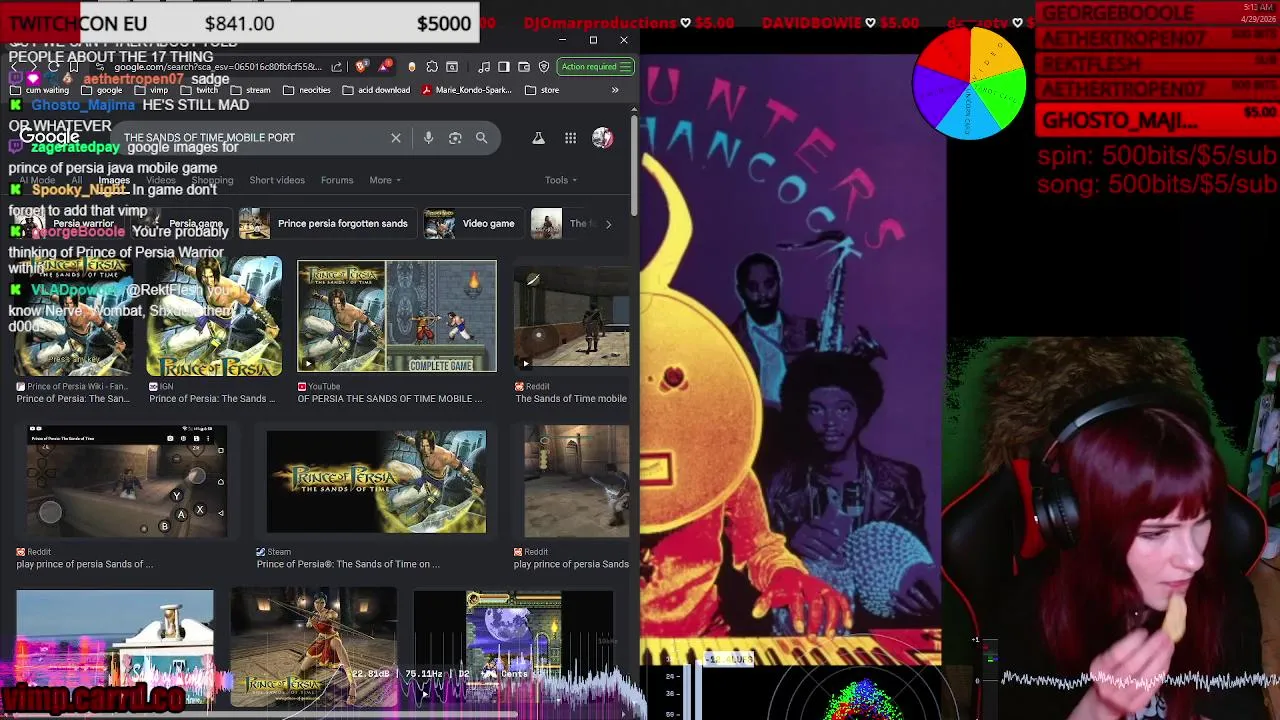Switch to the Shopping tab
The height and width of the screenshot is (720, 1280).
(212, 180)
